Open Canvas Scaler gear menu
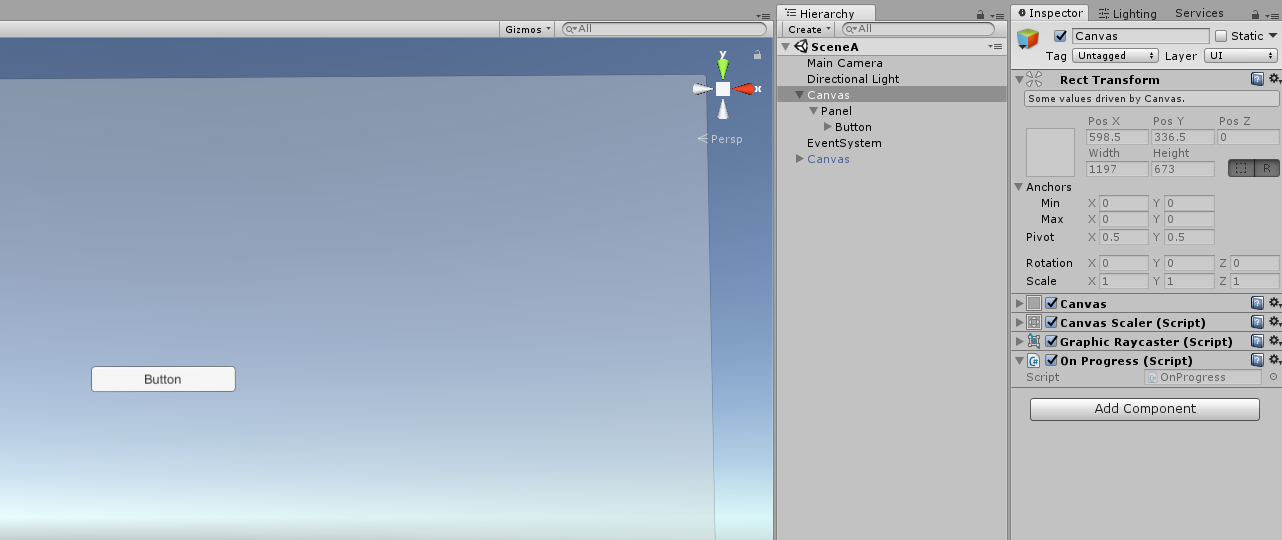 tap(1274, 322)
